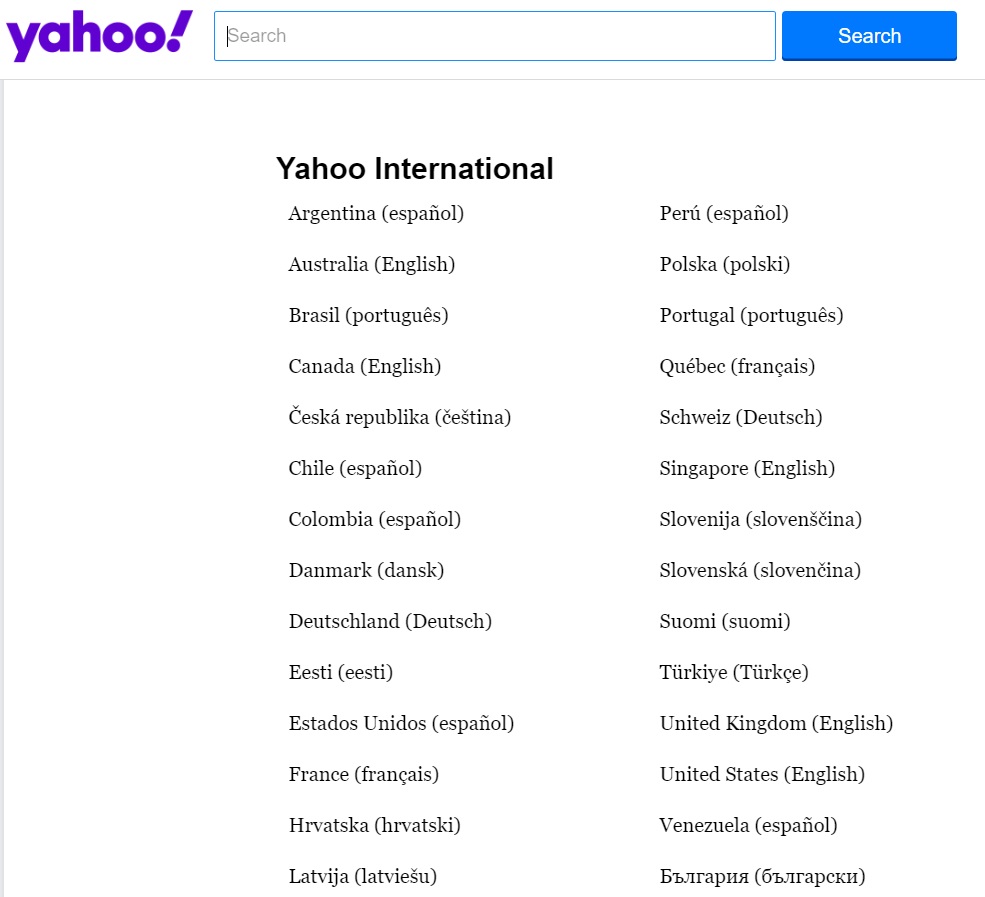Select Colombia (español)
Screen dimensions: 985x897
pos(374,519)
